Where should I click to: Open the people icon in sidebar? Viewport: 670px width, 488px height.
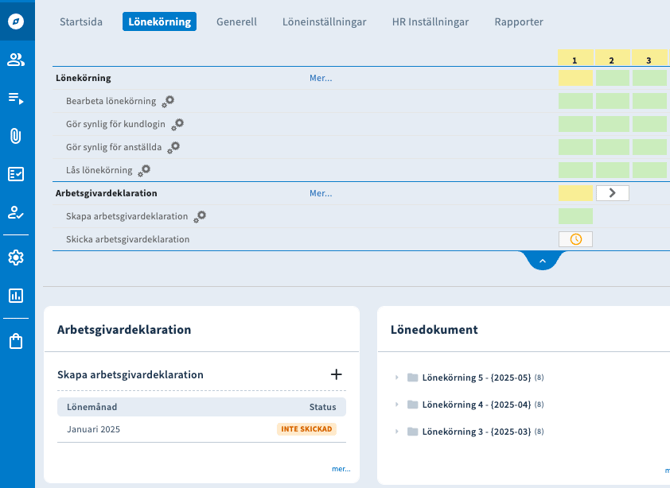point(16,59)
